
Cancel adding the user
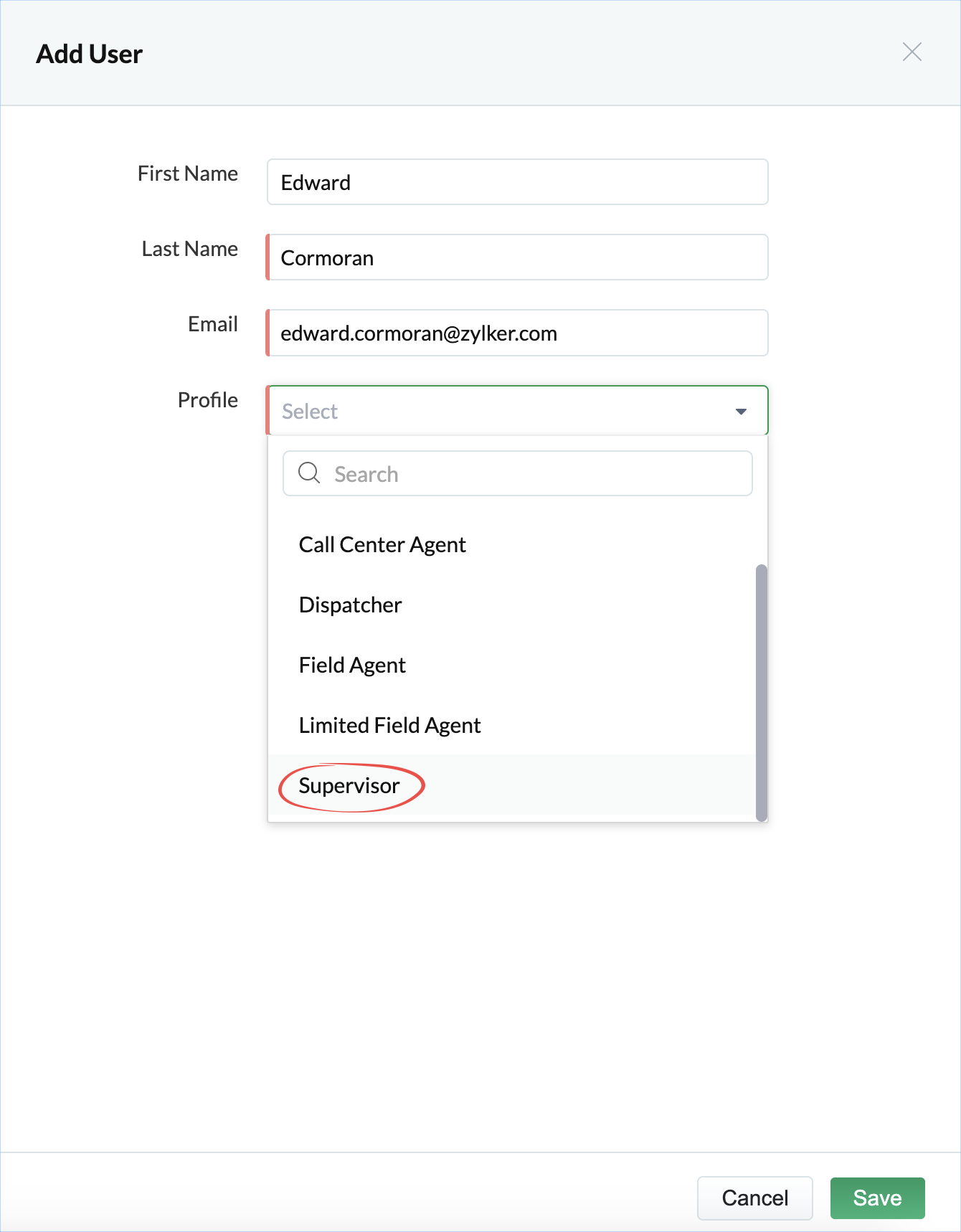pyautogui.click(x=754, y=1198)
